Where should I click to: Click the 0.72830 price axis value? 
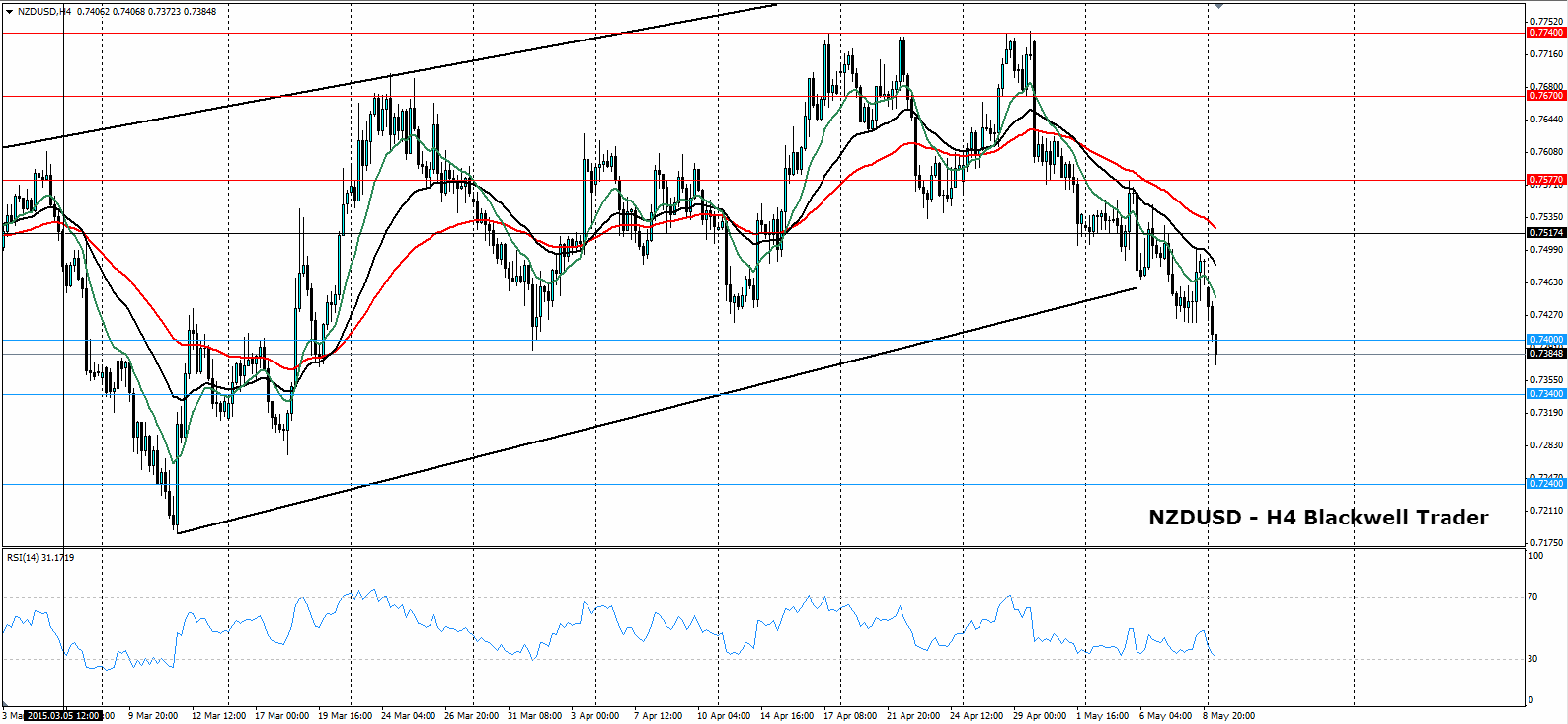click(1546, 445)
